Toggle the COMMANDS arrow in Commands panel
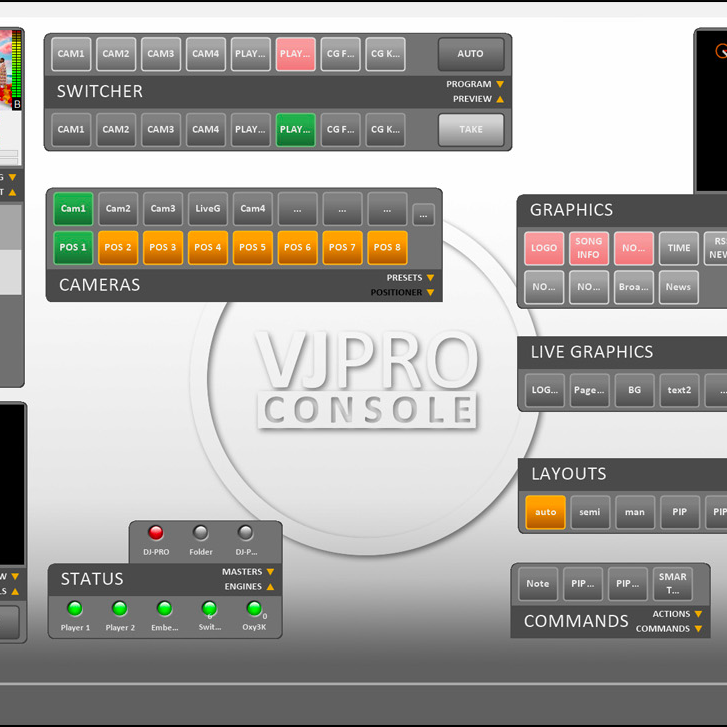727x727 pixels. click(698, 629)
